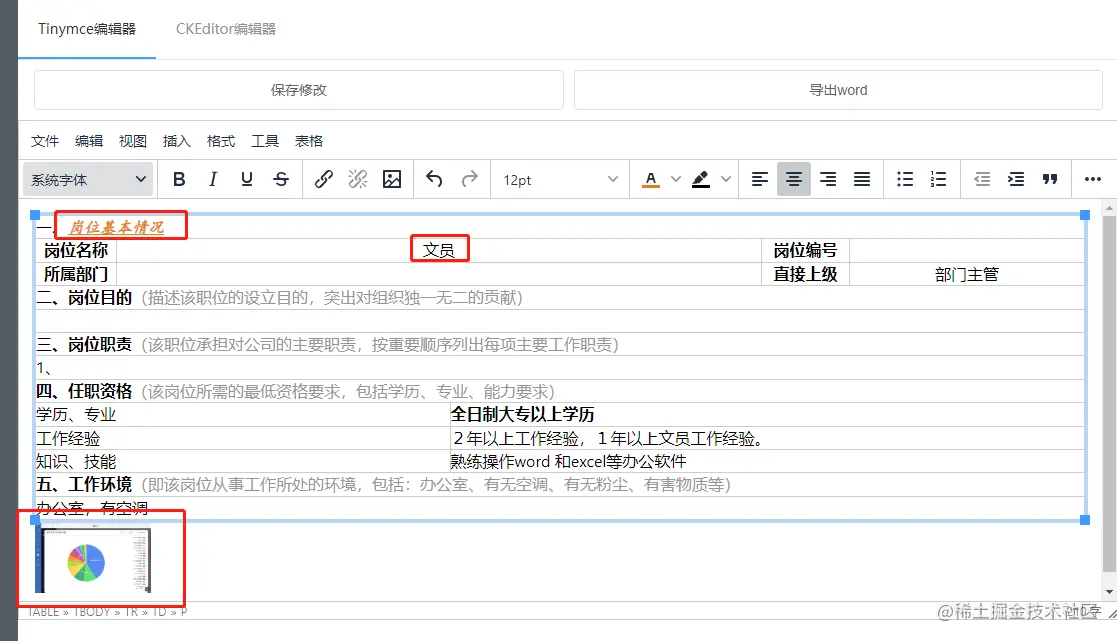Enable right text alignment
The height and width of the screenshot is (641, 1117).
[x=827, y=179]
